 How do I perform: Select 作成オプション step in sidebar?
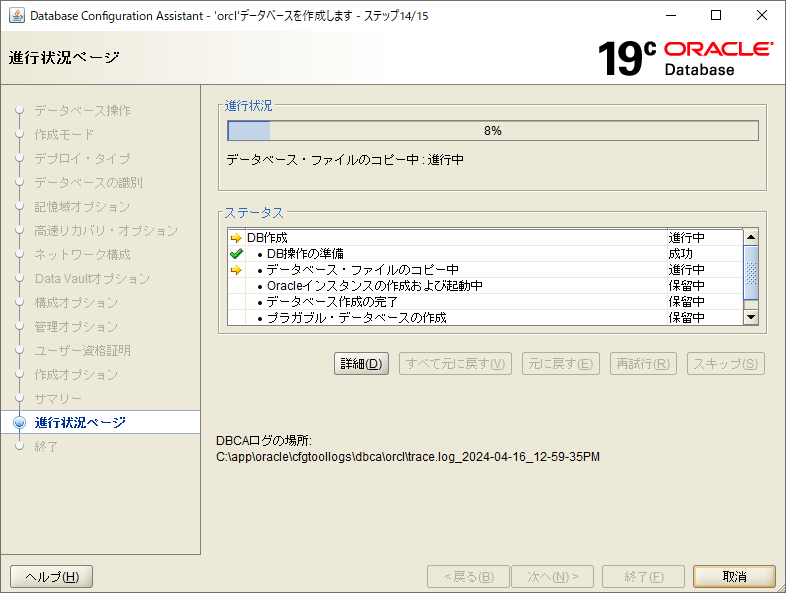[x=76, y=374]
